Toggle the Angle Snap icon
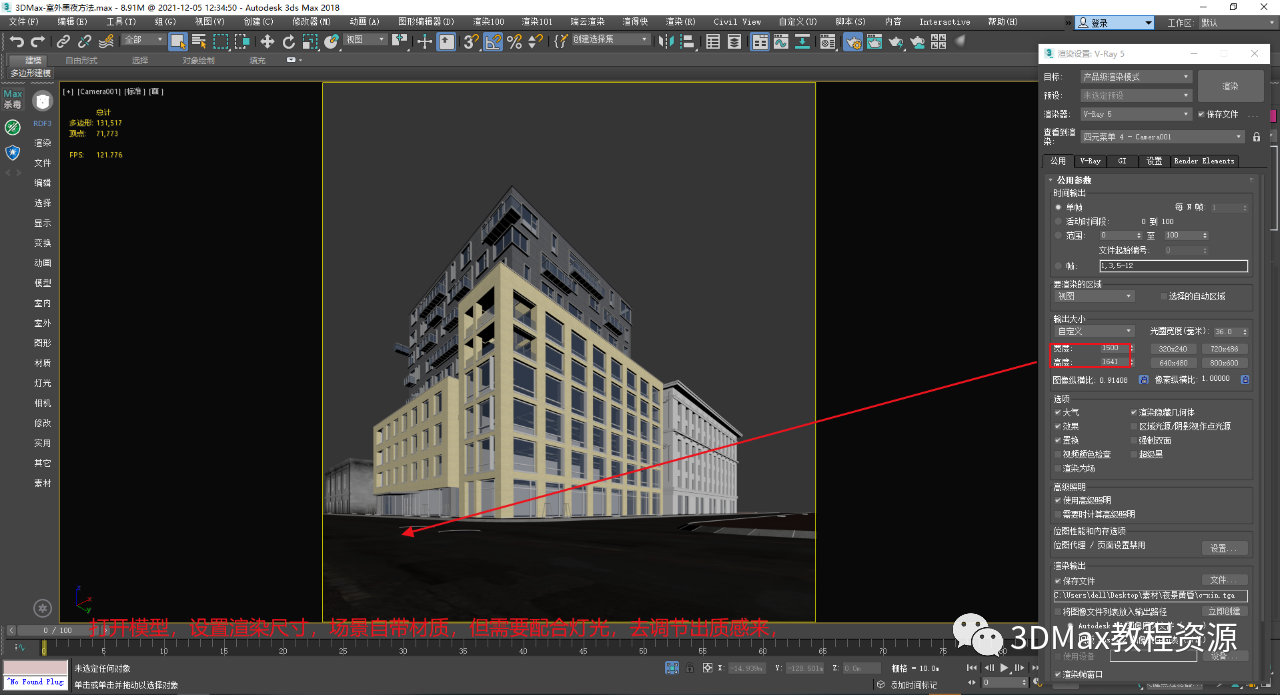This screenshot has height=695, width=1280. click(x=491, y=41)
